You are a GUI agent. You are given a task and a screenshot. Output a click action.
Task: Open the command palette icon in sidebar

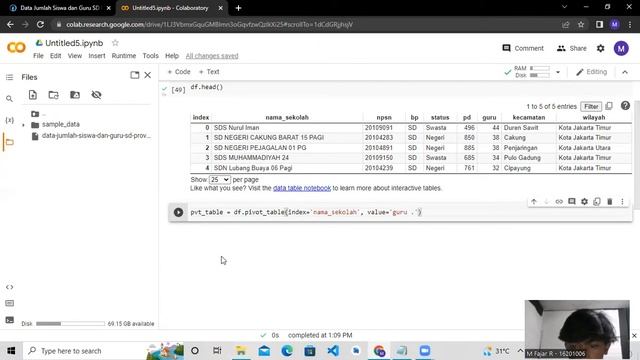click(9, 303)
